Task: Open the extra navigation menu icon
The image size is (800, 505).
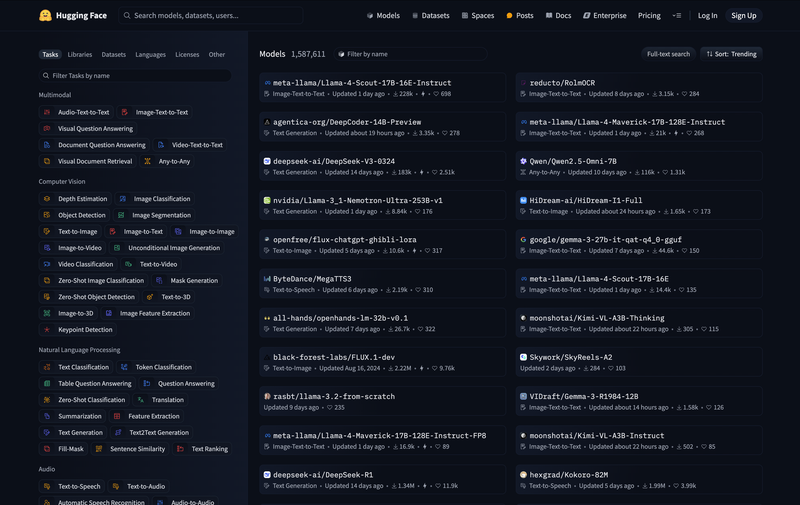Action: click(x=677, y=15)
